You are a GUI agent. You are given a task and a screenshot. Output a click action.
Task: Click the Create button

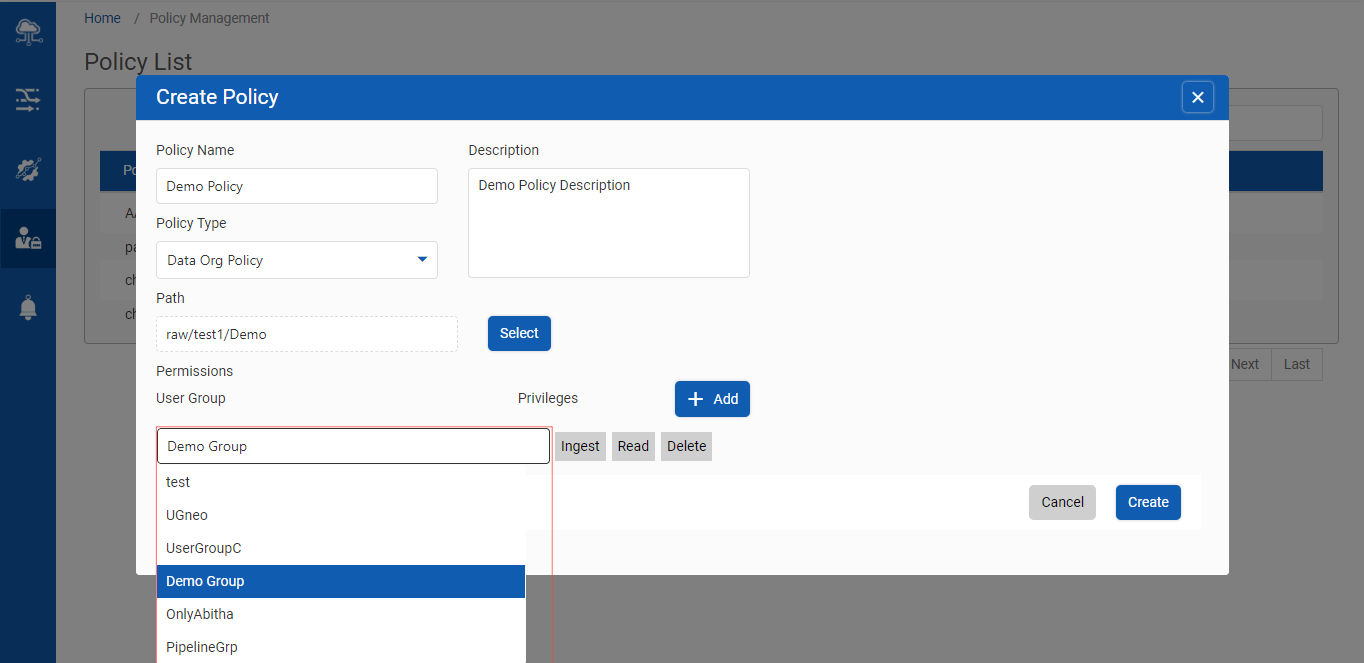(x=1148, y=502)
